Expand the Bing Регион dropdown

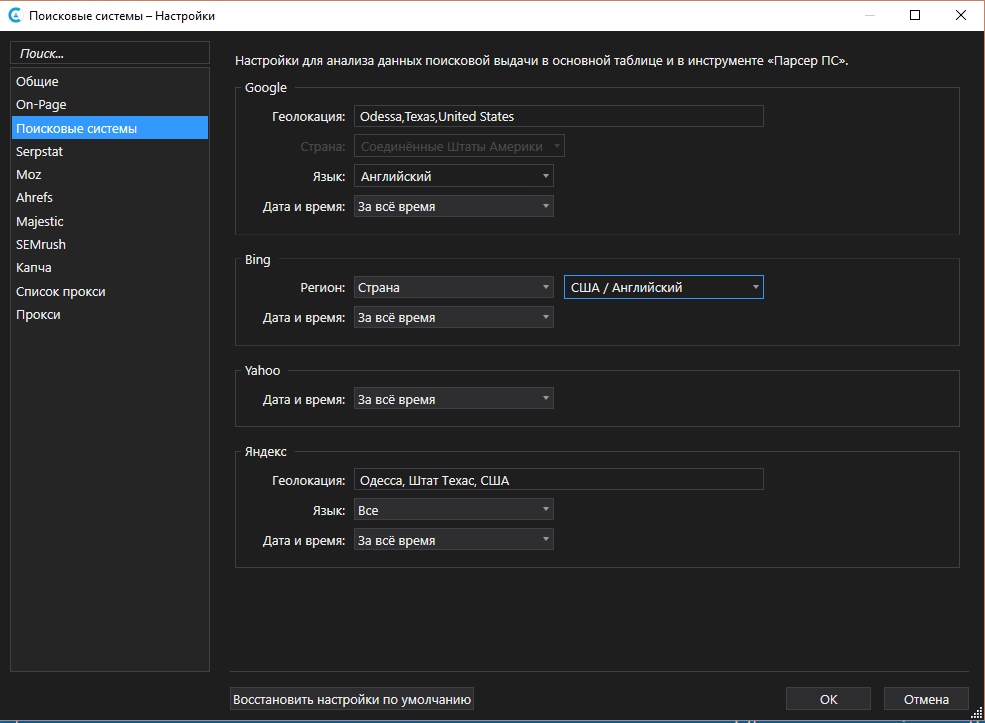(453, 288)
